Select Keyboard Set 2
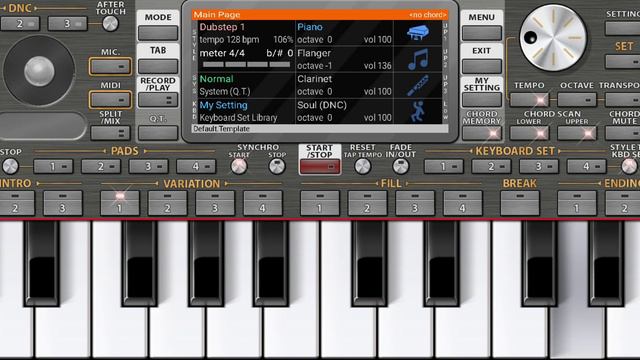 click(491, 167)
